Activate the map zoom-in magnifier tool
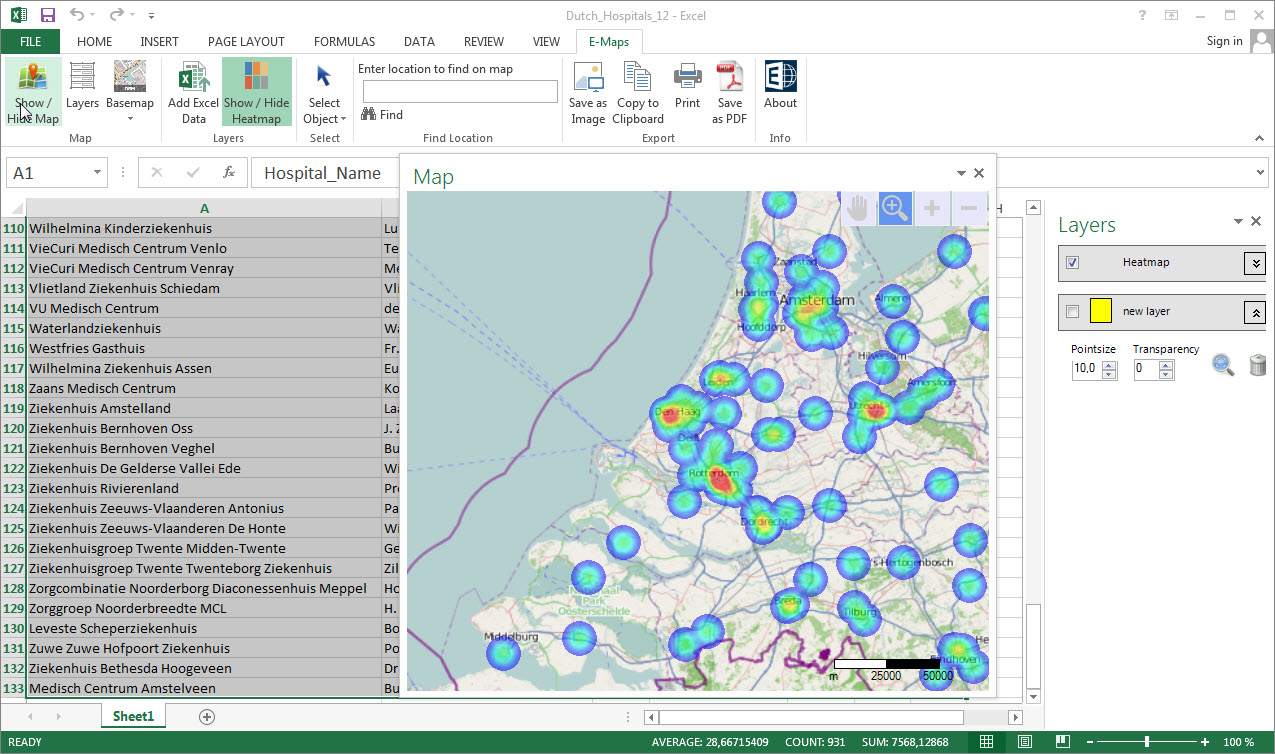 (x=894, y=207)
